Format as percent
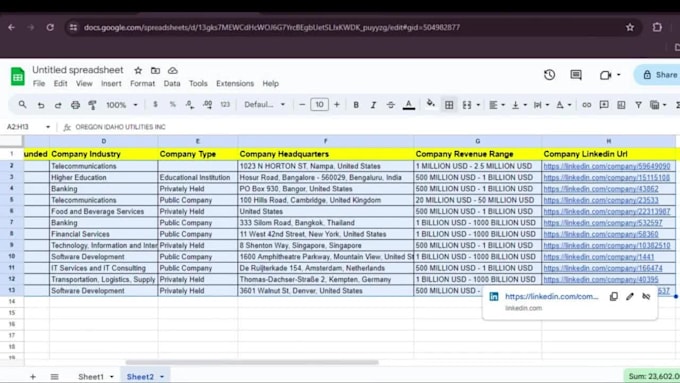 (173, 105)
